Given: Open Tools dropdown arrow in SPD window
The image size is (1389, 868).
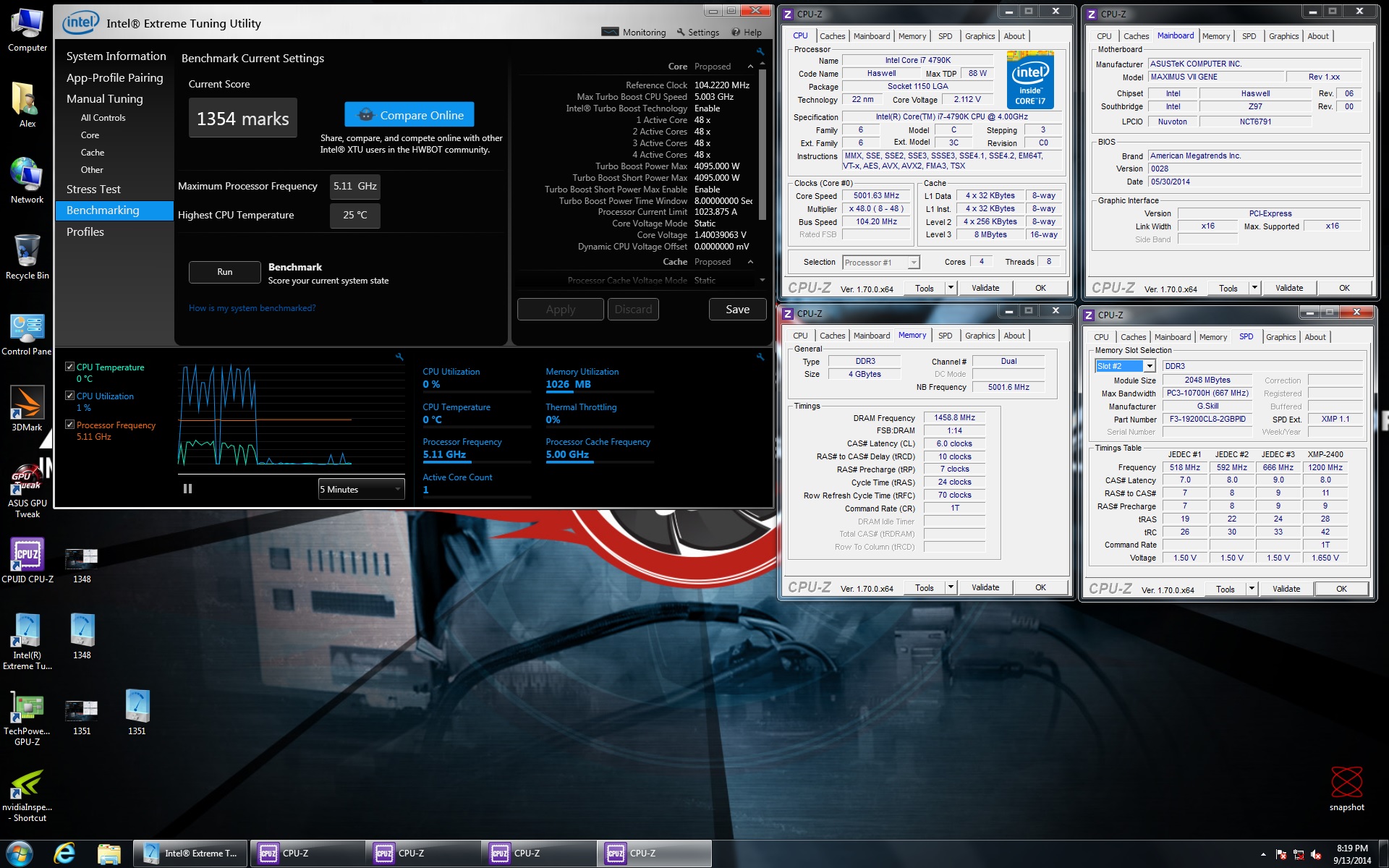Looking at the screenshot, I should pyautogui.click(x=1252, y=589).
